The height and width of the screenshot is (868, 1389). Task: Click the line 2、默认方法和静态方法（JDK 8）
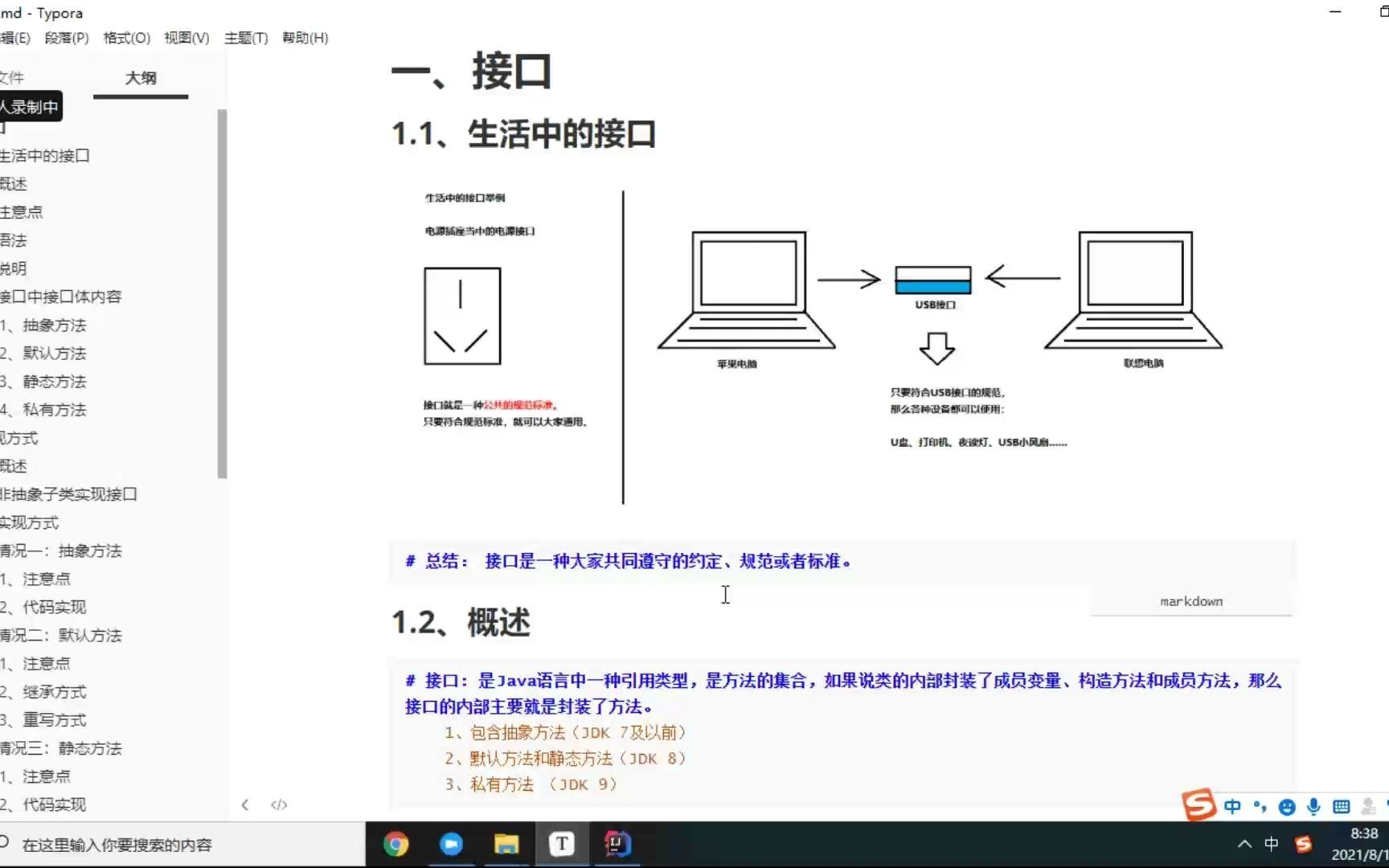click(x=566, y=759)
